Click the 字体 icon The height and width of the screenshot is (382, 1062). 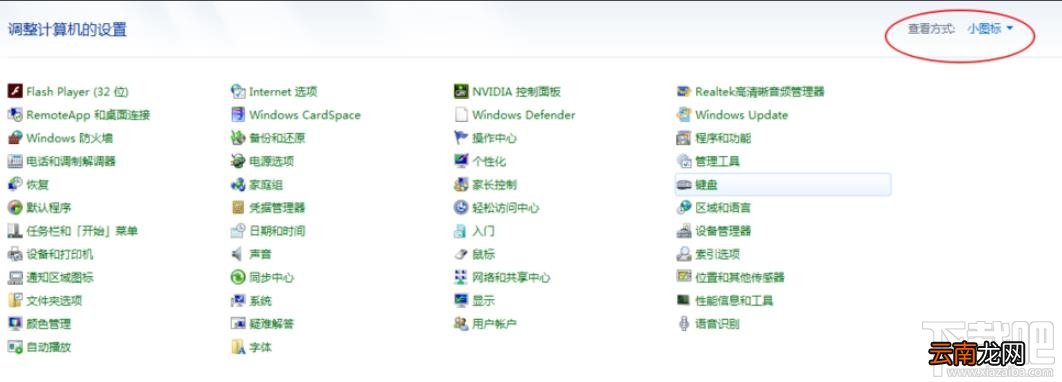[238, 347]
